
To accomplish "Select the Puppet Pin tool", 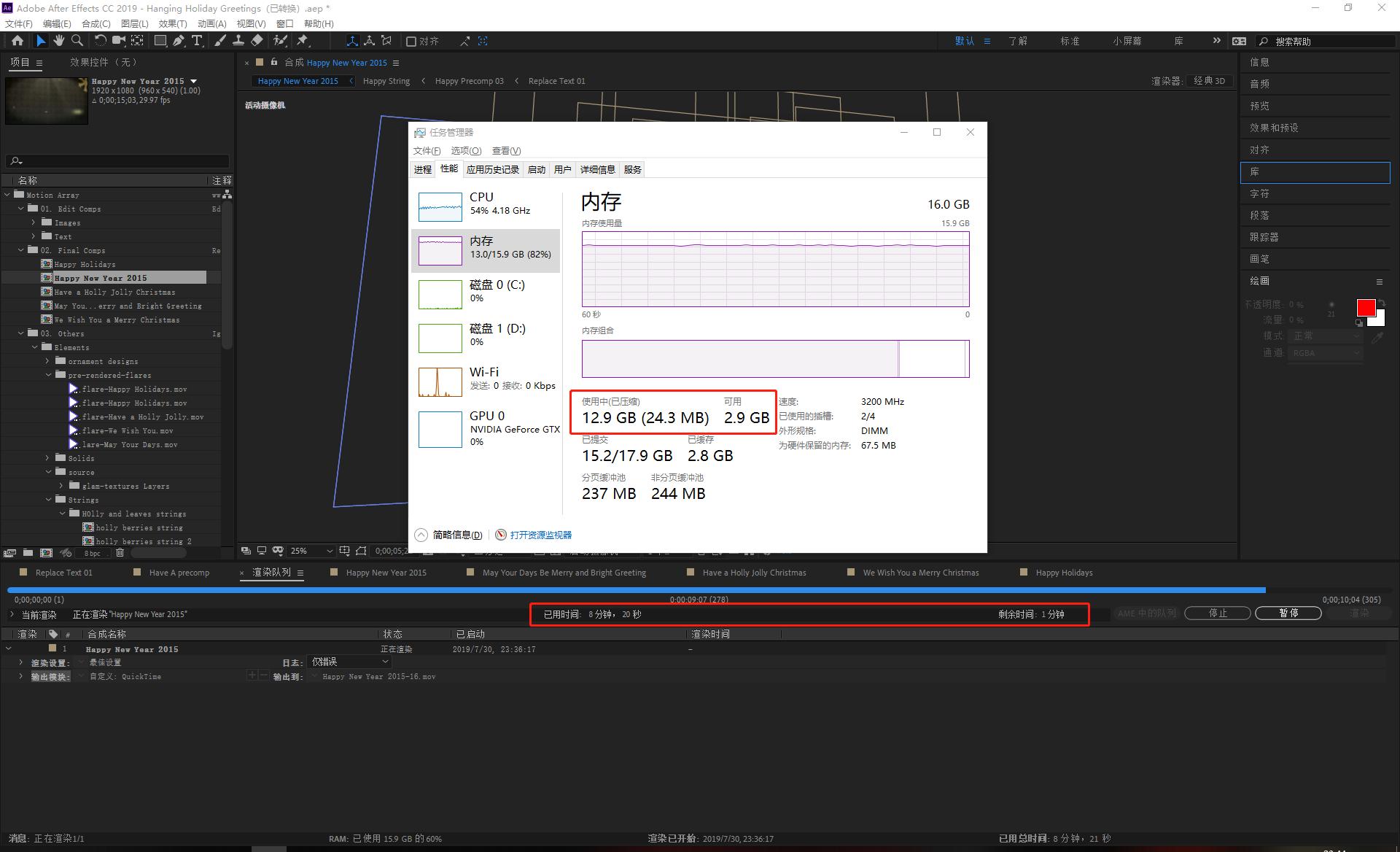I will tap(302, 41).
